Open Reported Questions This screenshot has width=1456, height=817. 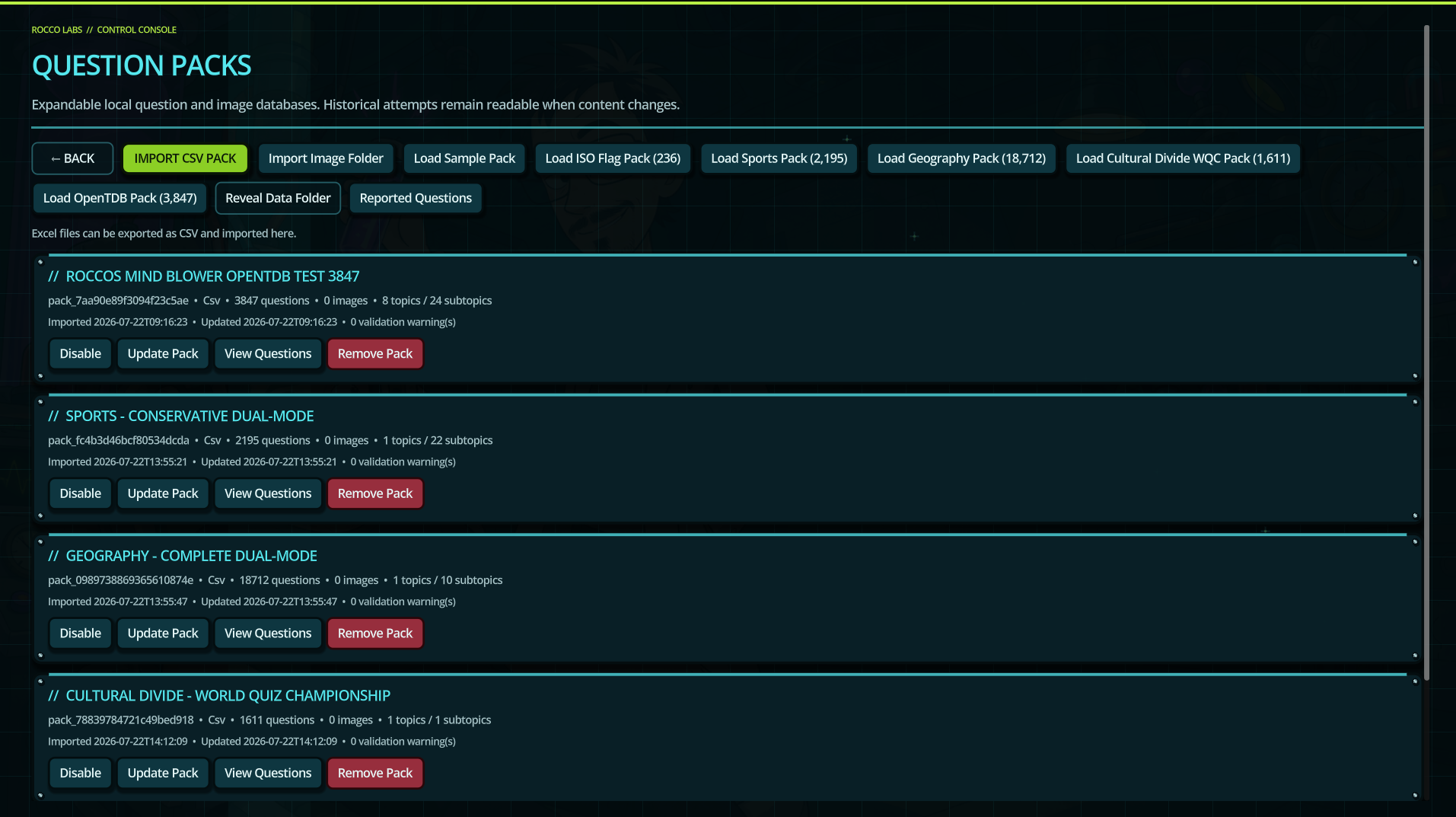click(x=416, y=198)
